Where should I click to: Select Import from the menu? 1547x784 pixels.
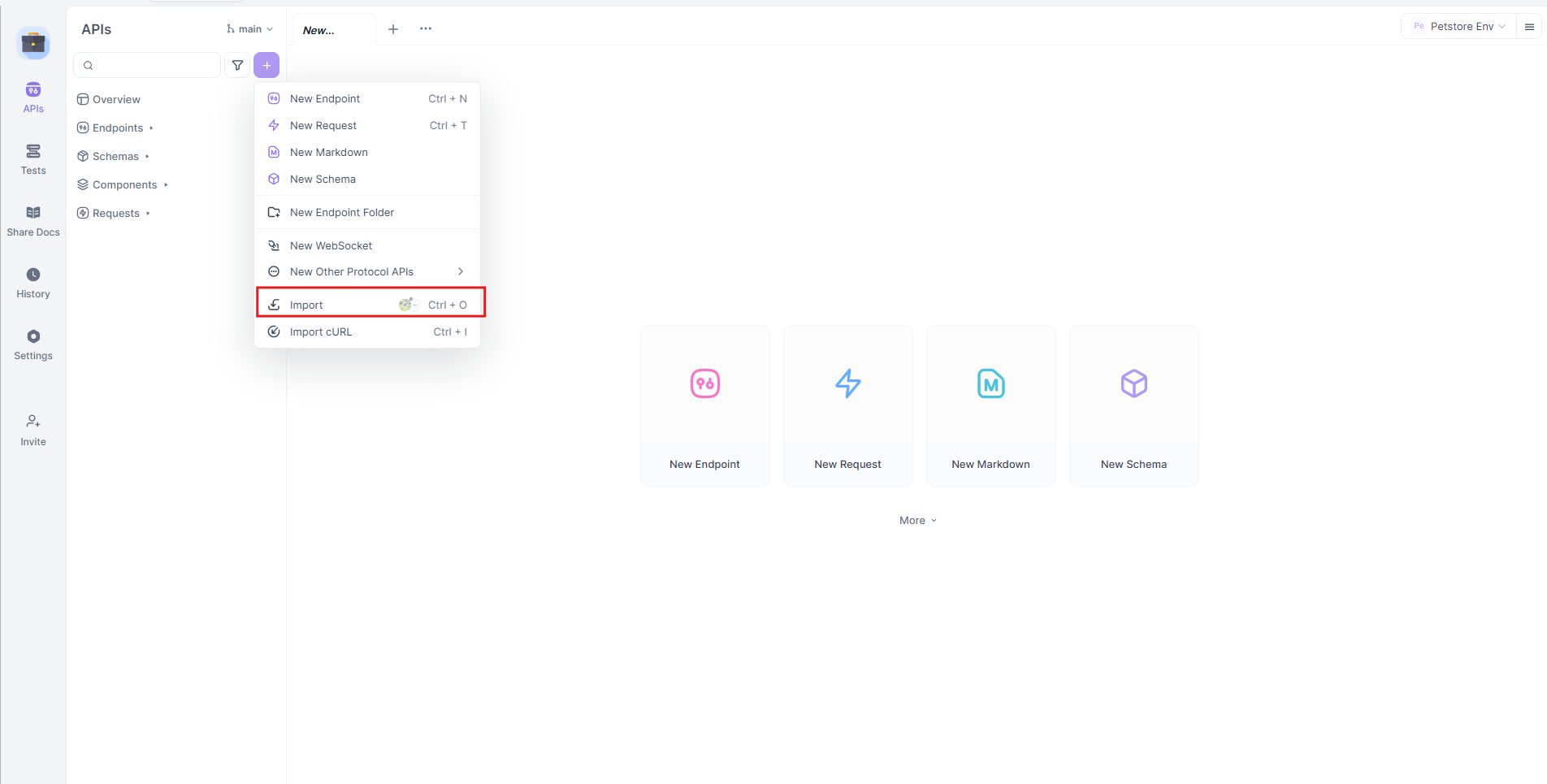coord(367,305)
